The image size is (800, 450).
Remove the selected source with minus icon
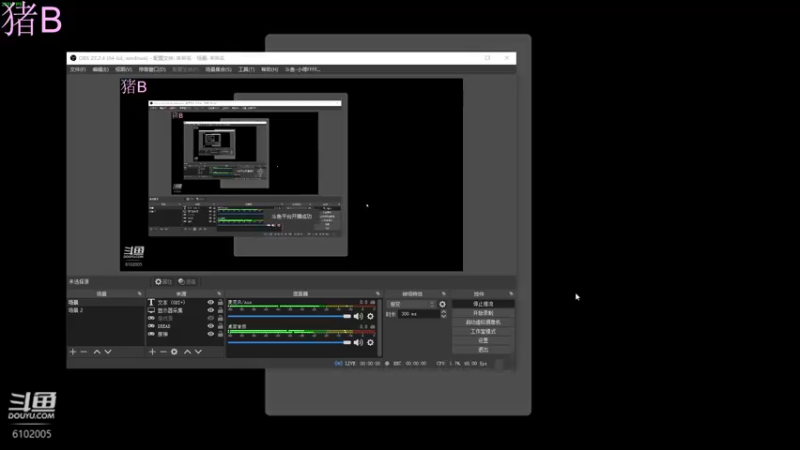tap(163, 352)
